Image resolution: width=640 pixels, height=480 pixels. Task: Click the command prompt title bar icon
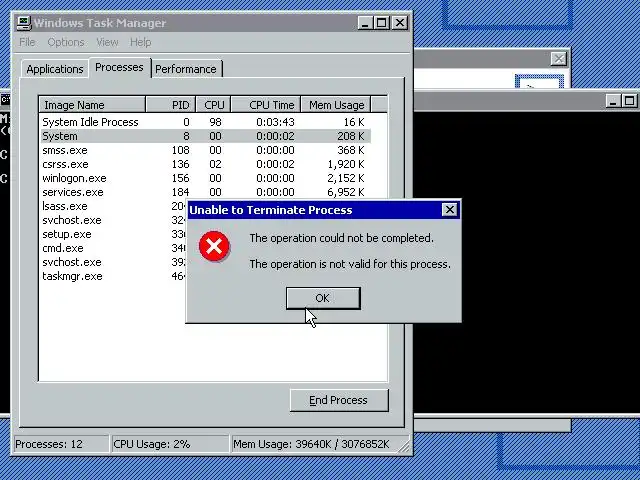pos(5,100)
